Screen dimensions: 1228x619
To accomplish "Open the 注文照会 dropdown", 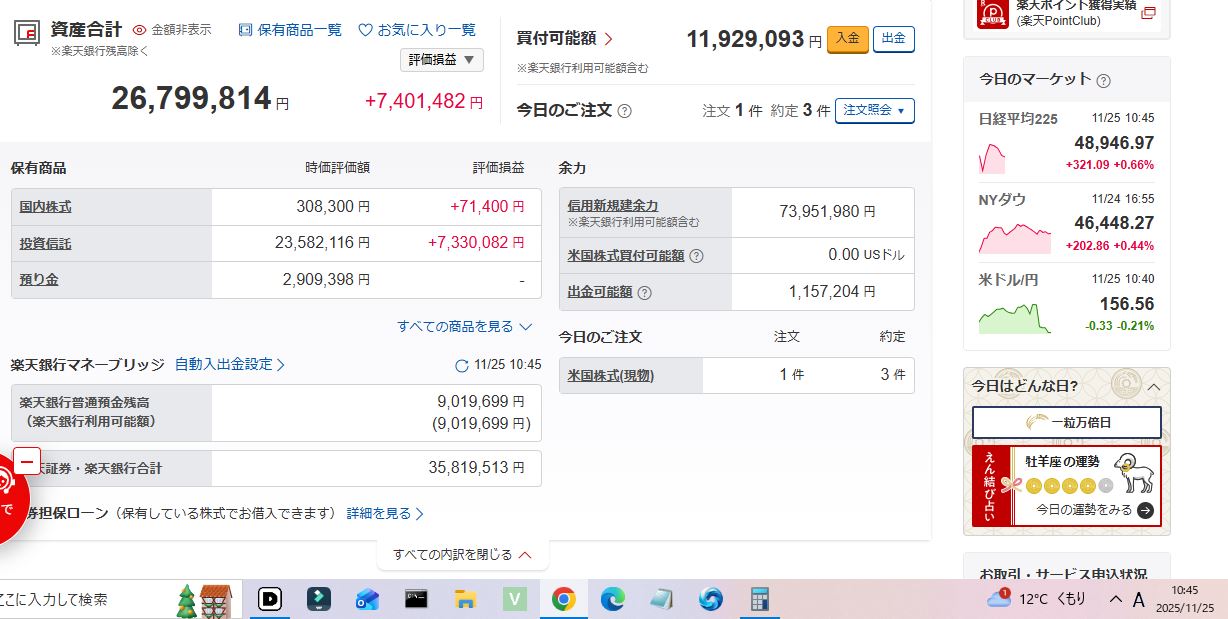I will [x=874, y=110].
